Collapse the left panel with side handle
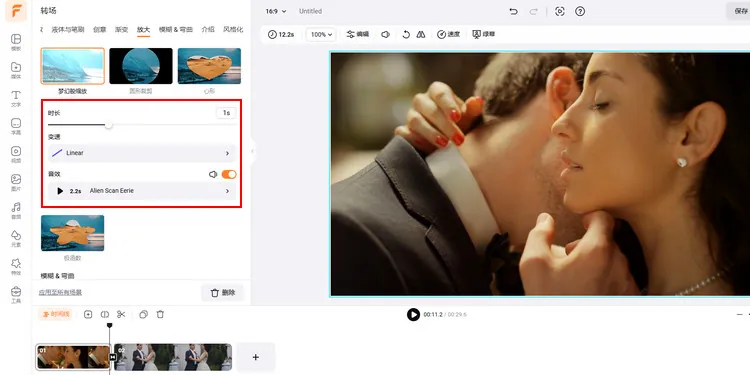The height and width of the screenshot is (375, 750). (x=253, y=152)
